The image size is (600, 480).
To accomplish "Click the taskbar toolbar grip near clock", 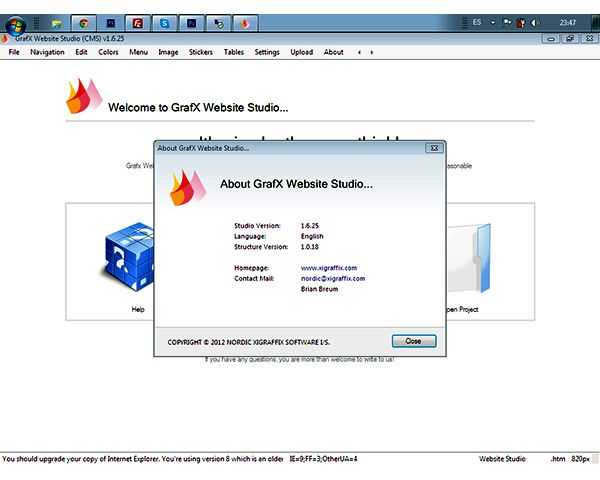I will pos(465,23).
